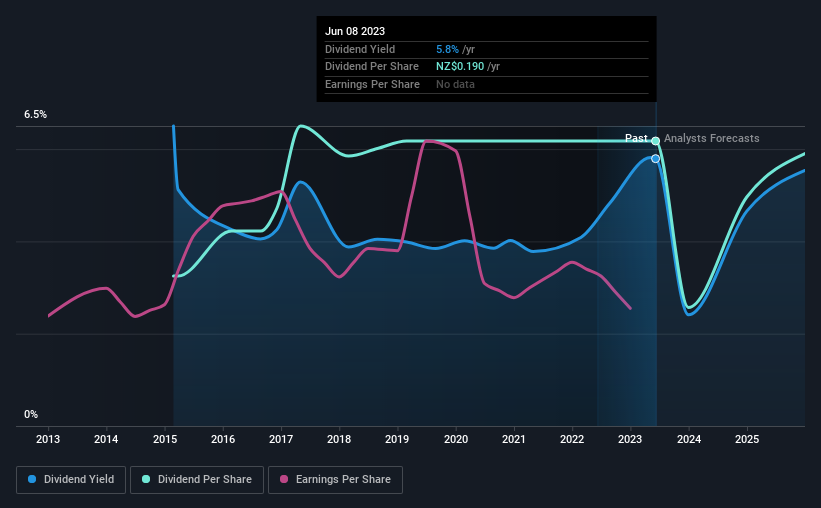Click the No data earnings value
This screenshot has height=508, width=821.
(456, 84)
